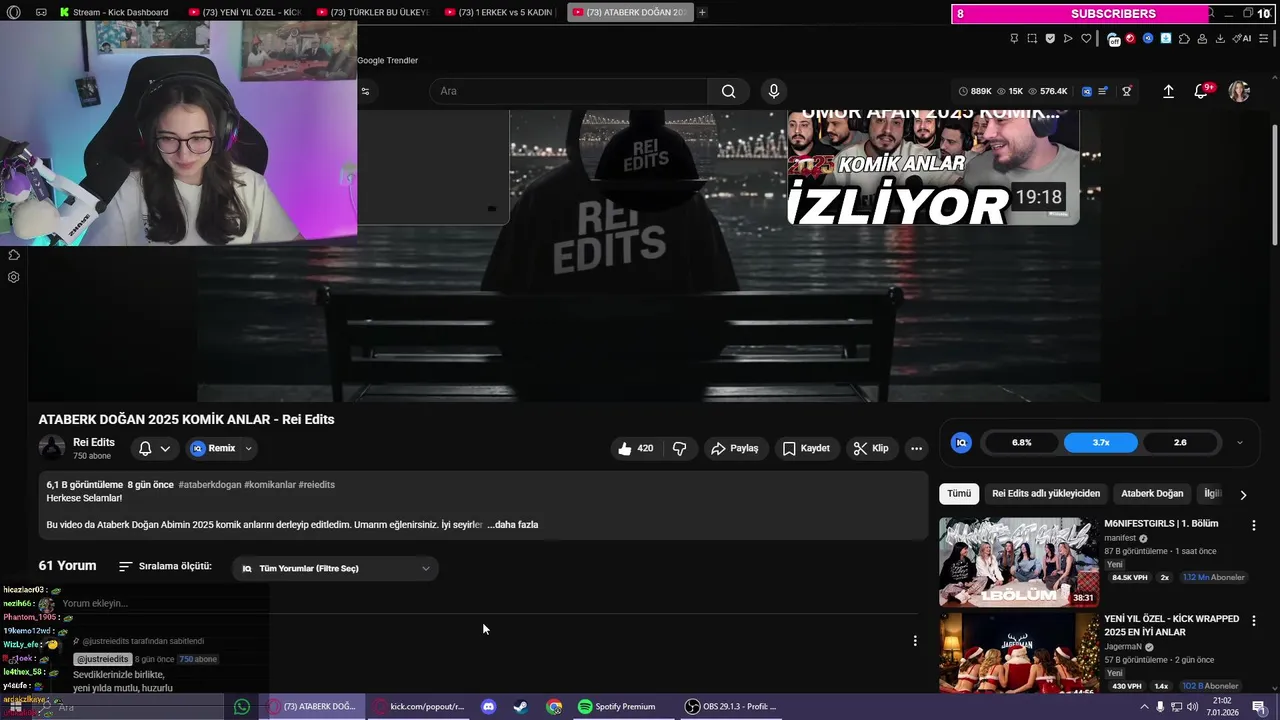Viewport: 1280px width, 720px height.
Task: Like the video with thumbs up
Action: point(636,448)
